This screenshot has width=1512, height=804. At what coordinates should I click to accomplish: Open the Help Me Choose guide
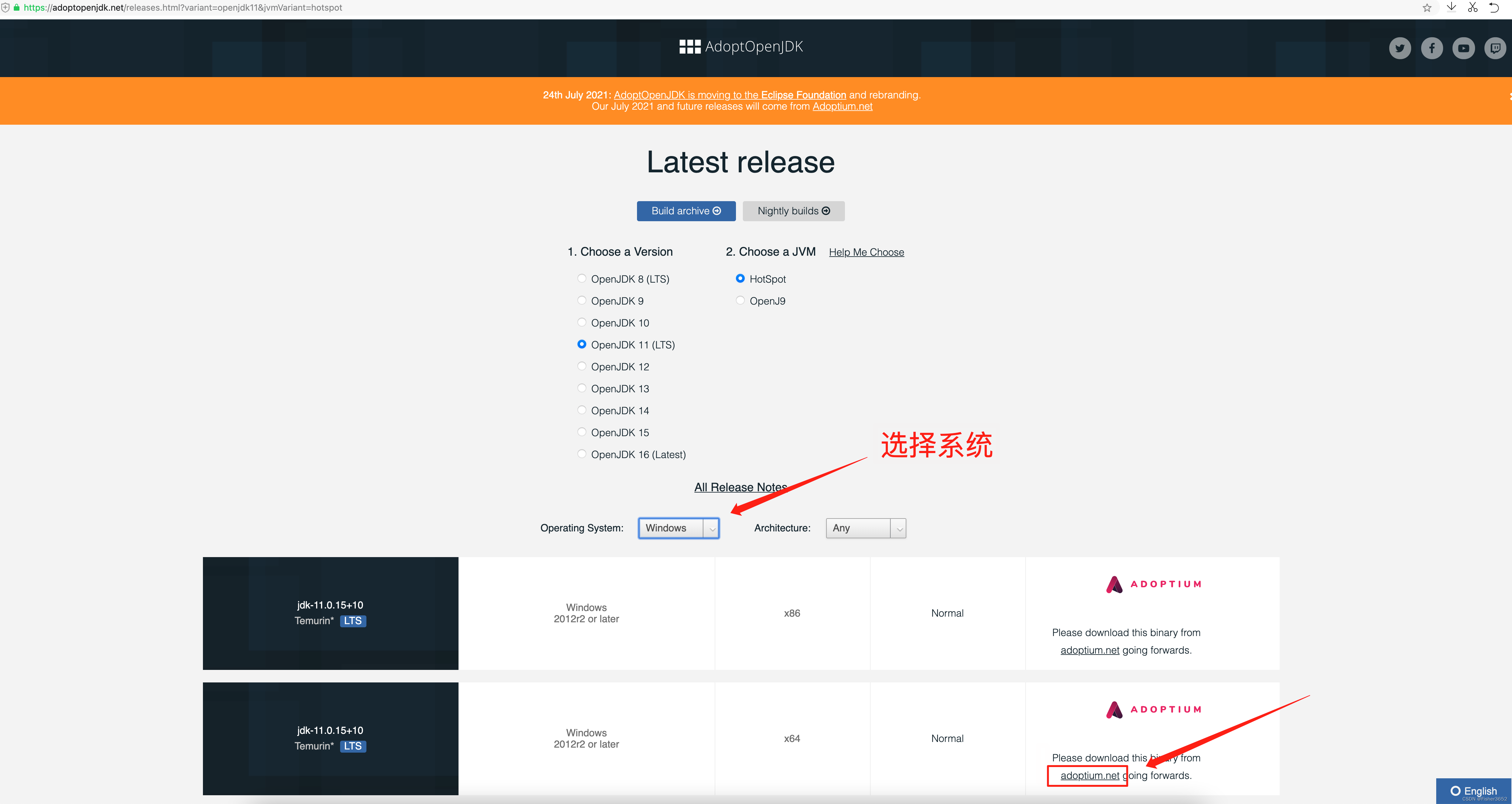(x=866, y=252)
